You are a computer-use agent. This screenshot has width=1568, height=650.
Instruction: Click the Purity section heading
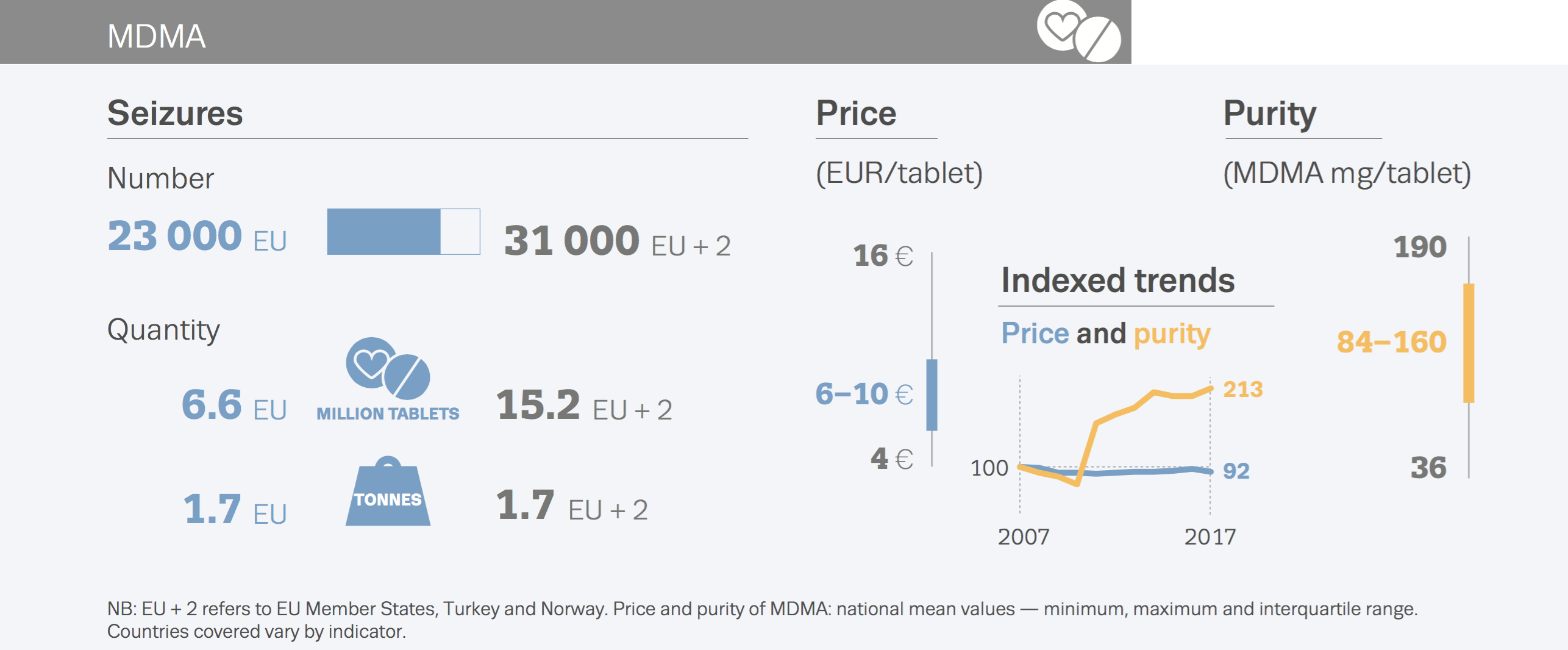pos(1270,113)
